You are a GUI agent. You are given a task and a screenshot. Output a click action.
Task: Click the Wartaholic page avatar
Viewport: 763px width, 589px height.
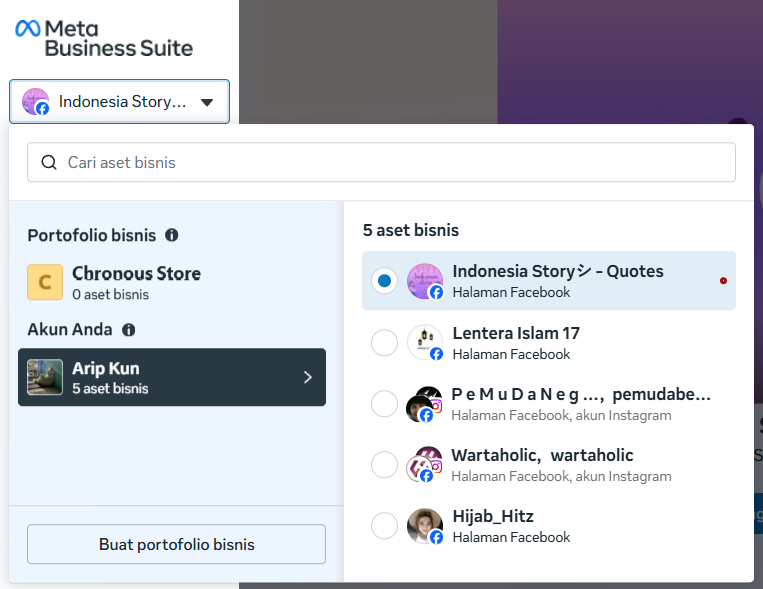pyautogui.click(x=424, y=464)
